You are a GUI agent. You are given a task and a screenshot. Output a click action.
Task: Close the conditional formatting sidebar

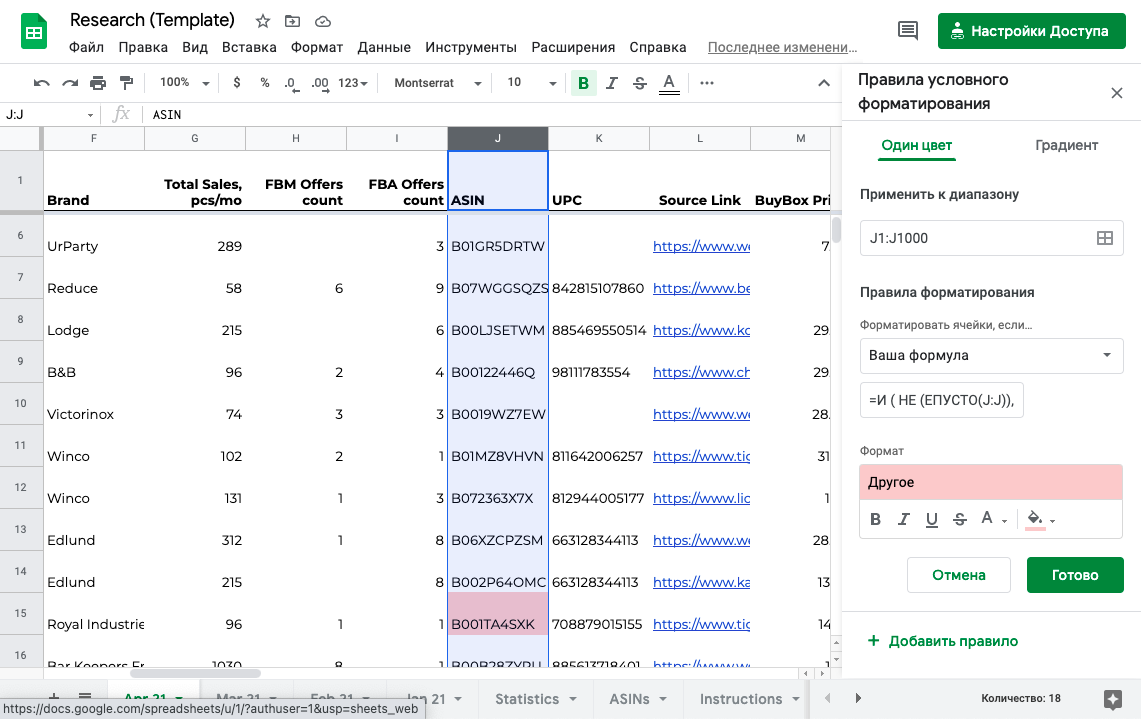(x=1117, y=93)
